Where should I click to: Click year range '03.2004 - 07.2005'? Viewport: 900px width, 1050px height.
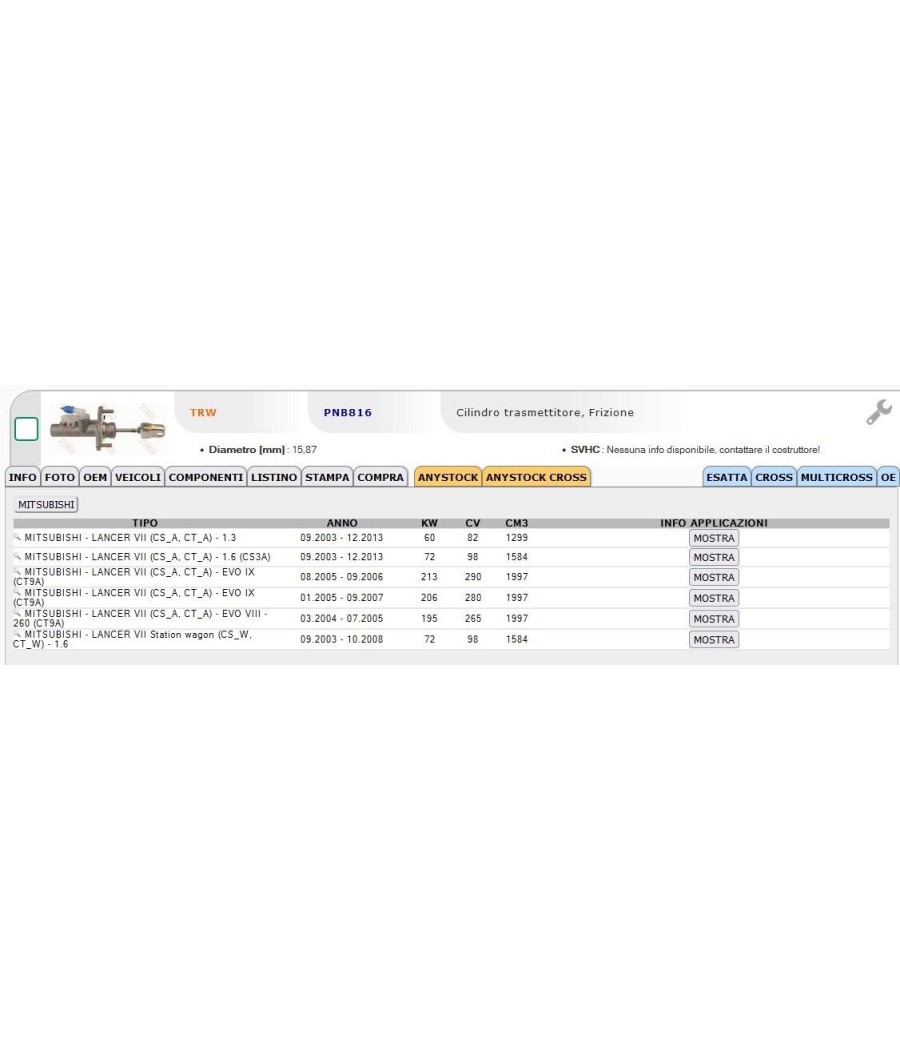click(x=342, y=618)
